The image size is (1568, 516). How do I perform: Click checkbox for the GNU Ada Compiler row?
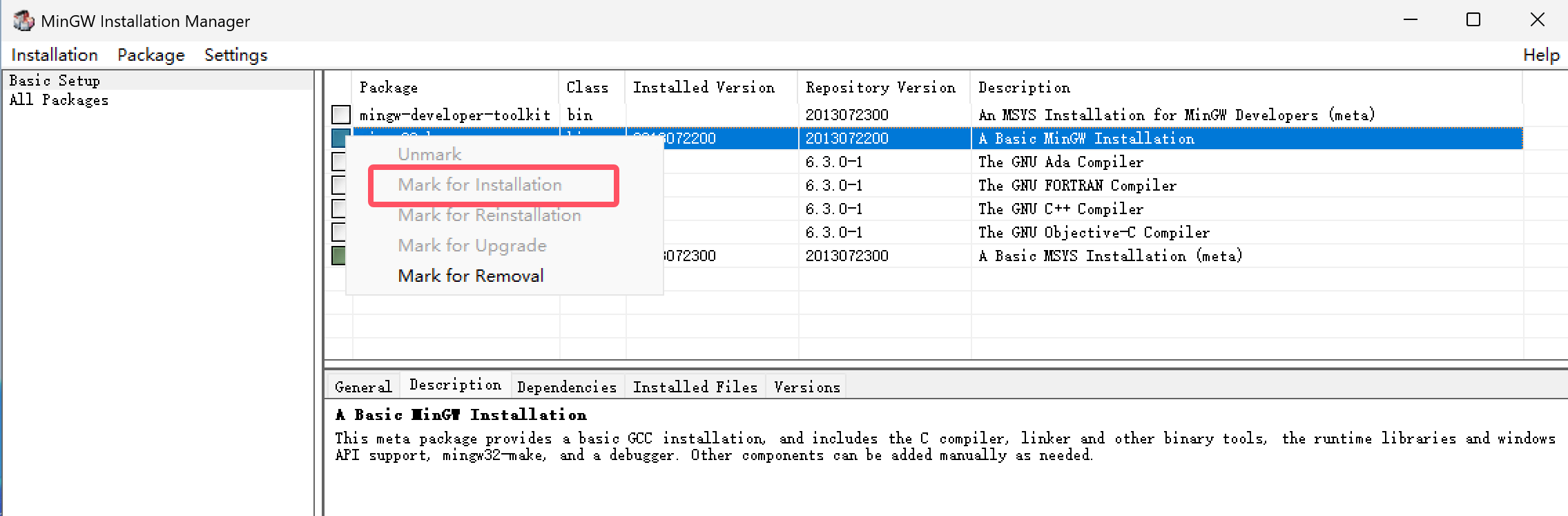[338, 162]
